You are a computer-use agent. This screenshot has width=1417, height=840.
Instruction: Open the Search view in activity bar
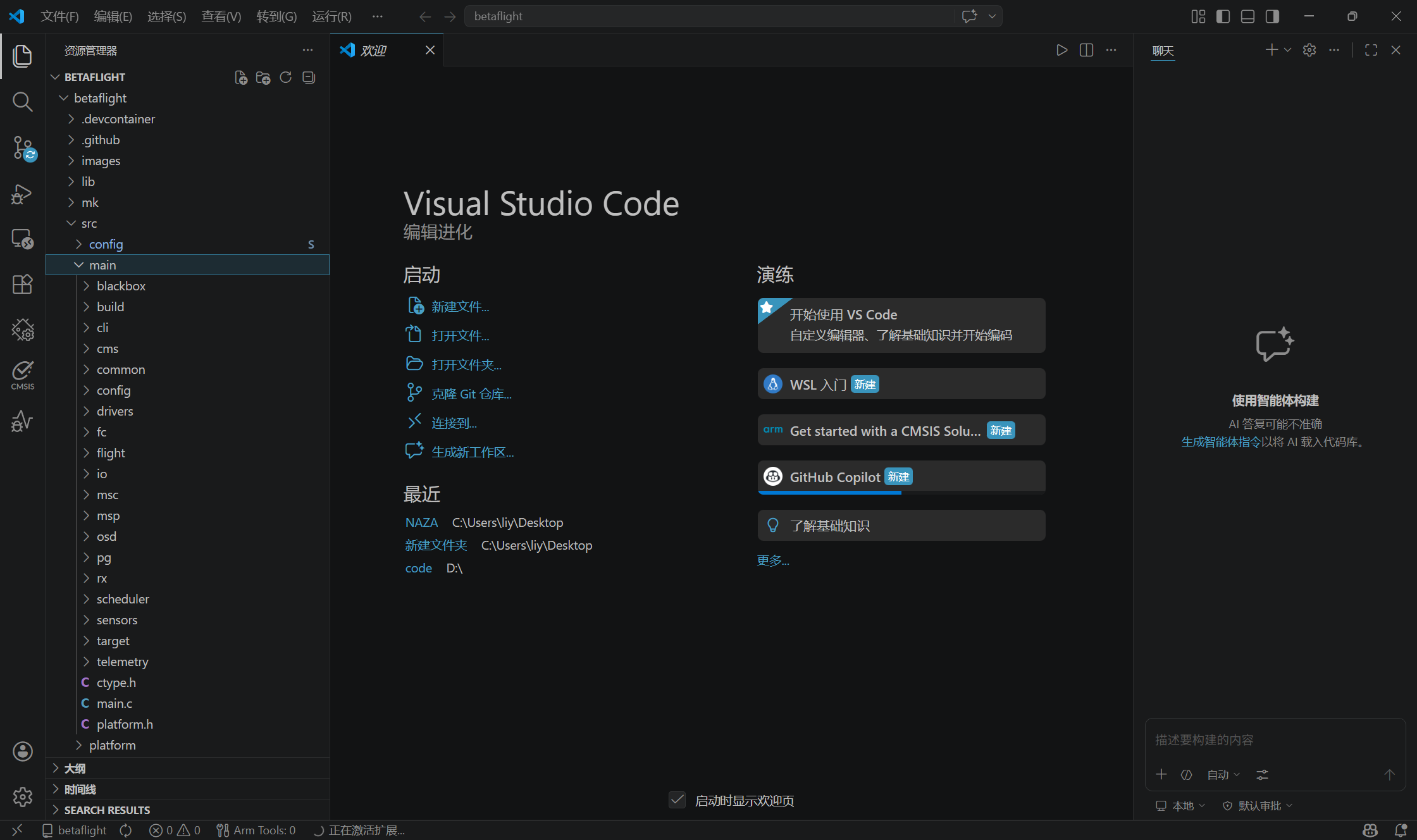[22, 101]
